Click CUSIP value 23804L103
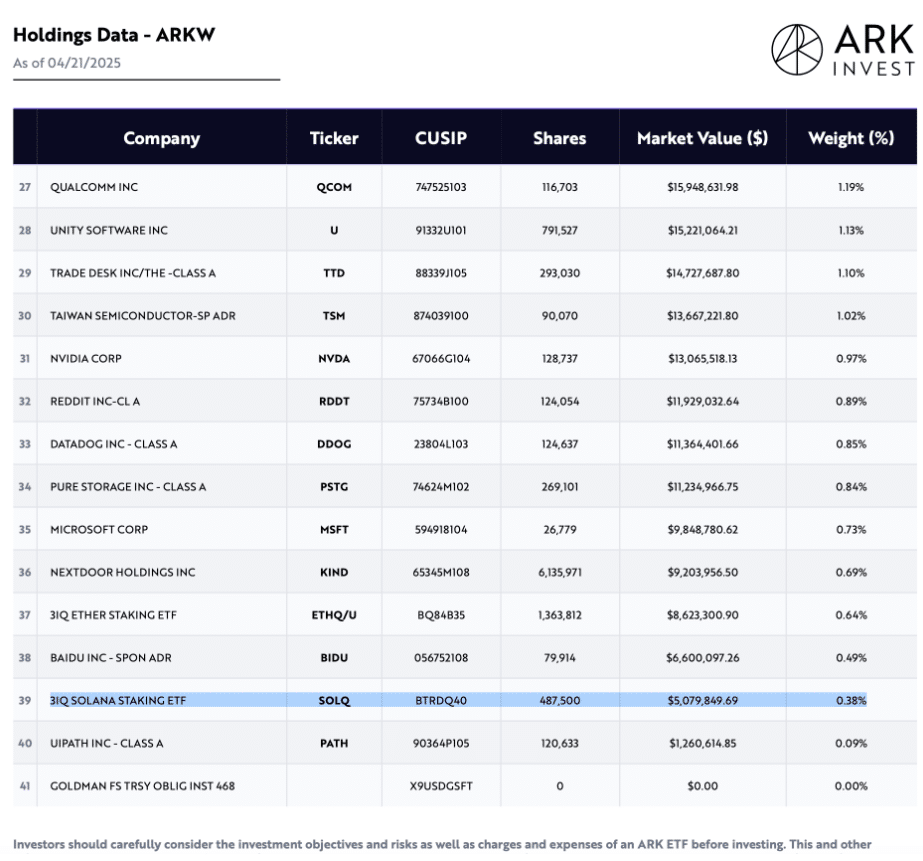 tap(441, 444)
